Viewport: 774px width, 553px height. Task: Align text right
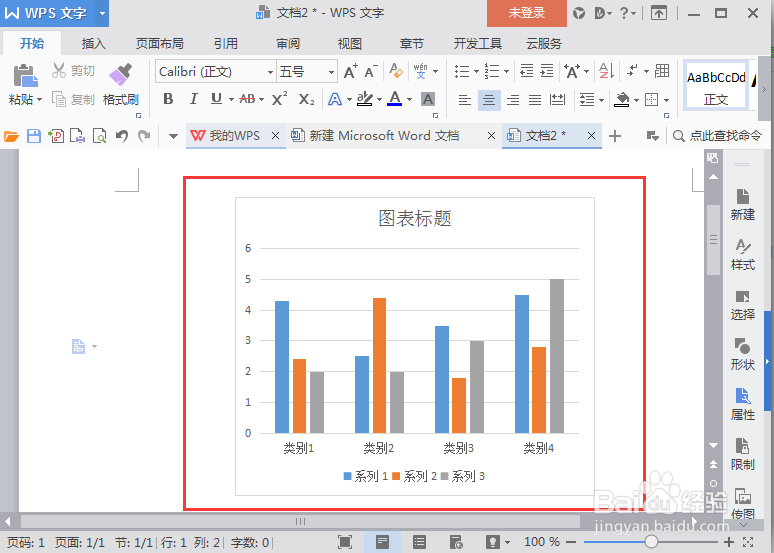[x=513, y=100]
